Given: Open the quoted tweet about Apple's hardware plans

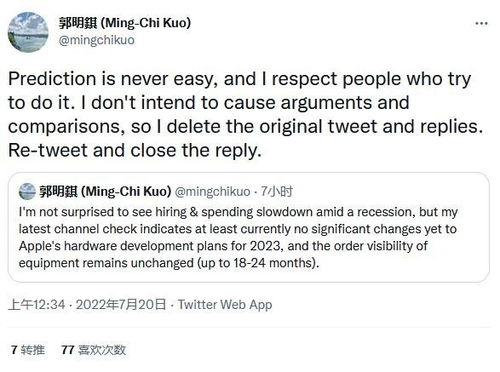Looking at the screenshot, I should coord(248,227).
